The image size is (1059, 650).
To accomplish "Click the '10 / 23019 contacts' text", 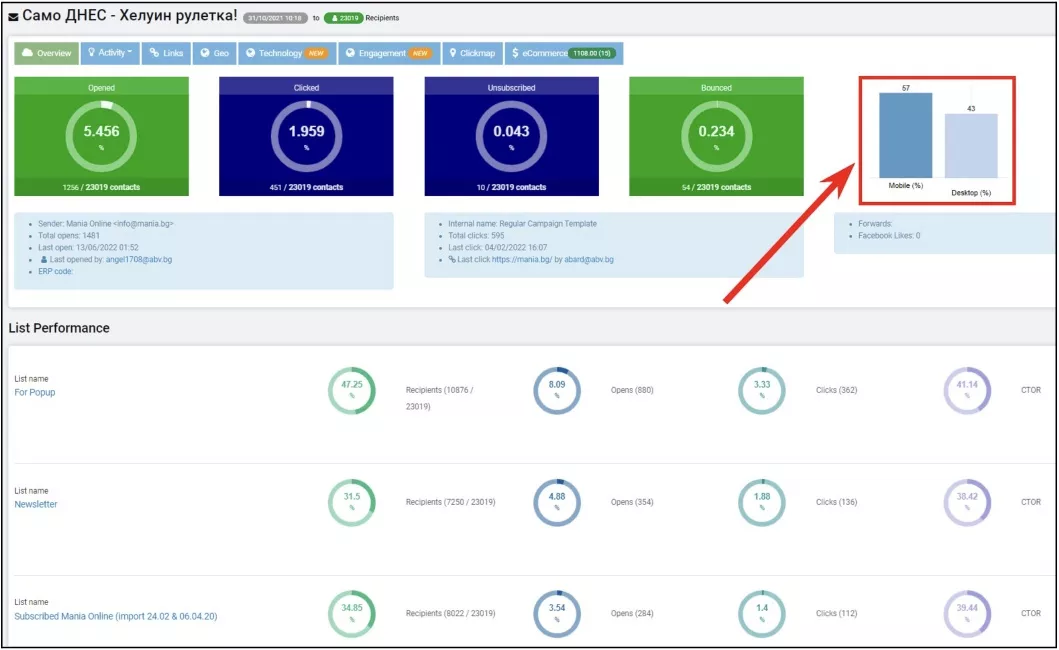I will click(511, 187).
